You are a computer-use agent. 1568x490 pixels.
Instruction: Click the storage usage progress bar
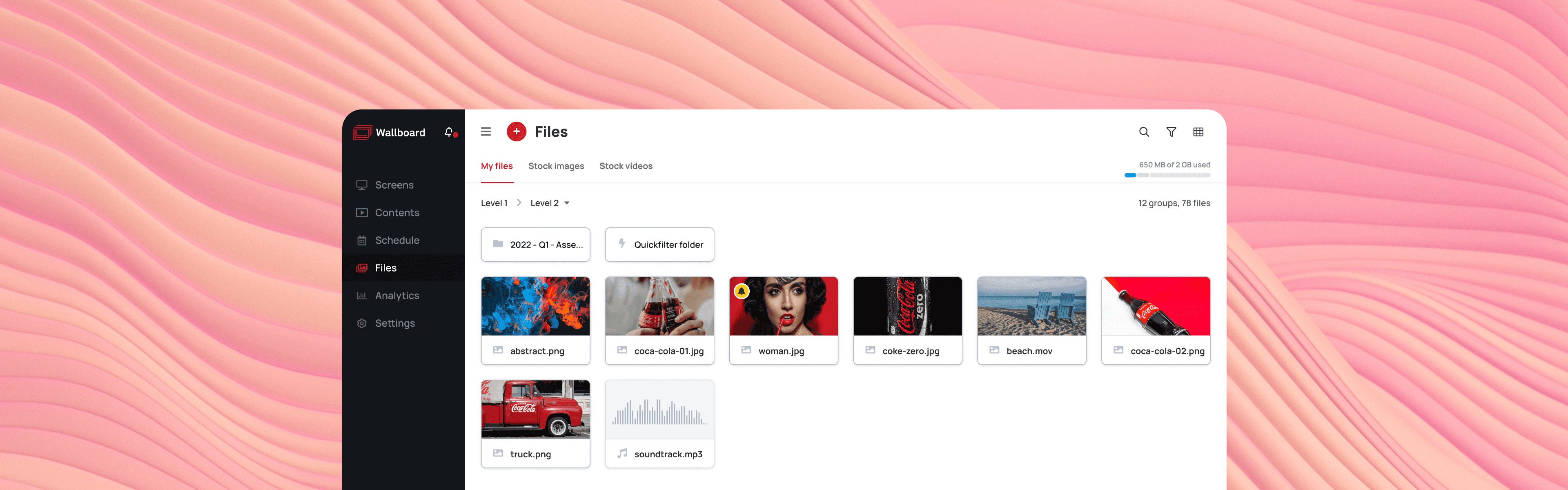tap(1167, 175)
